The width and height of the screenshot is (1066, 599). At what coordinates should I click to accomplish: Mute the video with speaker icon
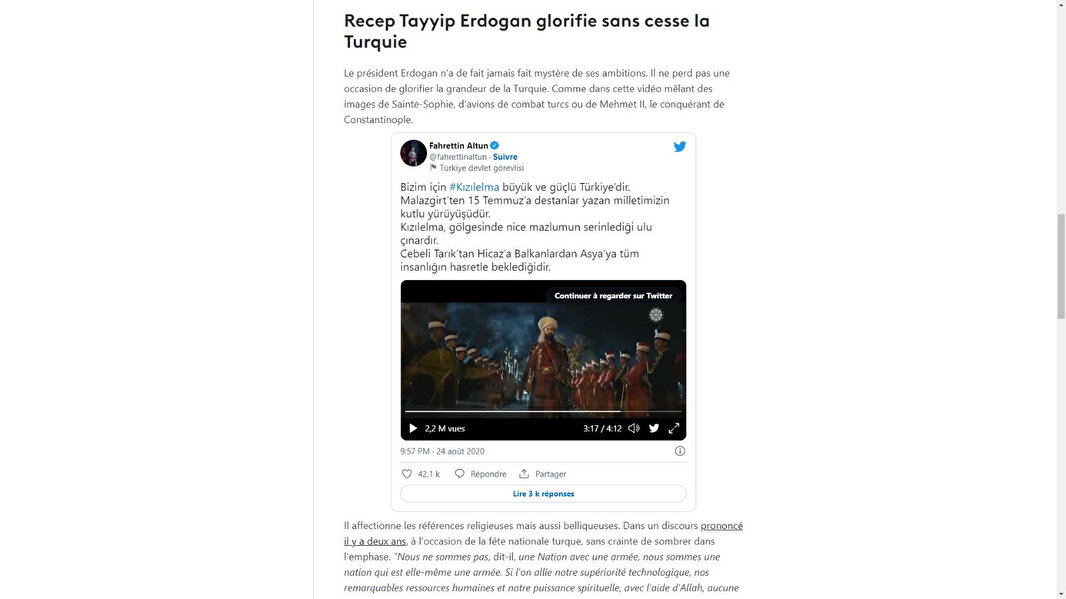coord(634,428)
